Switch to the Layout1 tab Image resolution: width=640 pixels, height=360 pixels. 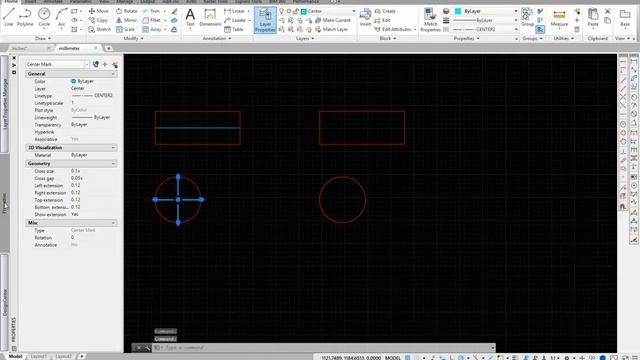point(38,356)
